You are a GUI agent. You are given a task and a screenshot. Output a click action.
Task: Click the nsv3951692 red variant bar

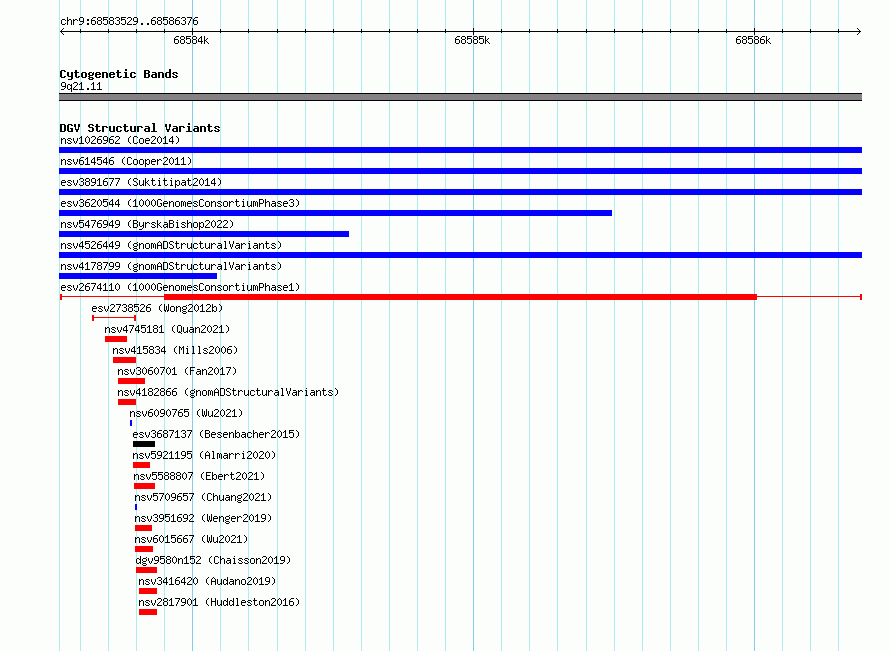click(x=144, y=528)
